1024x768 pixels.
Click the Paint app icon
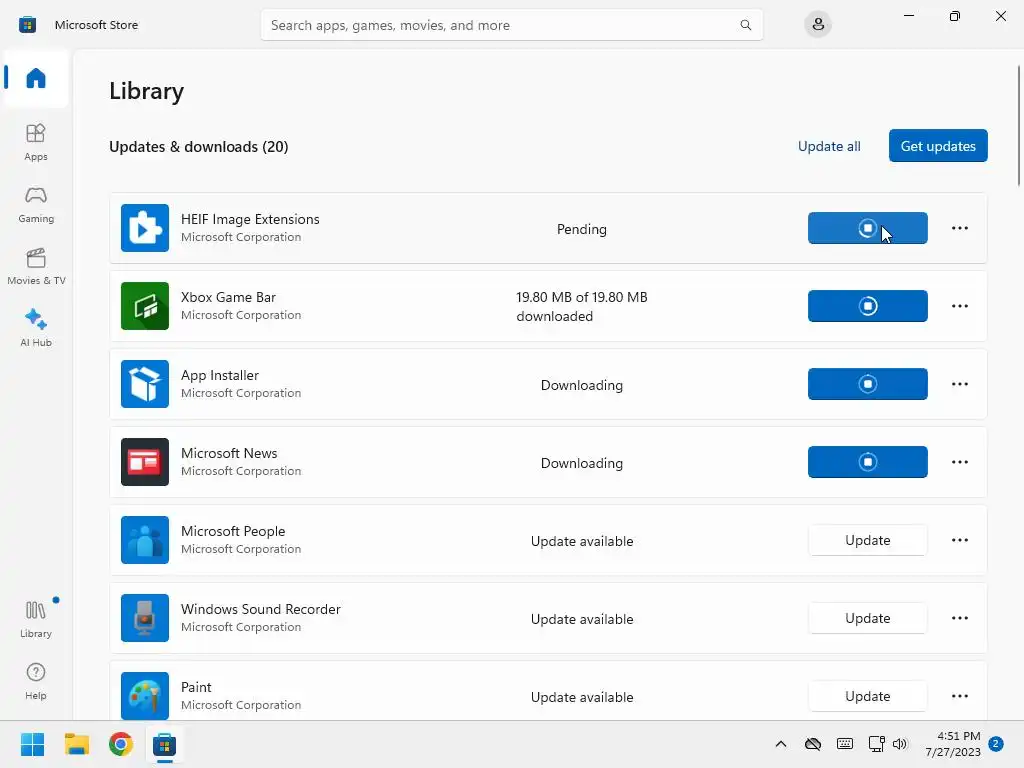point(145,696)
